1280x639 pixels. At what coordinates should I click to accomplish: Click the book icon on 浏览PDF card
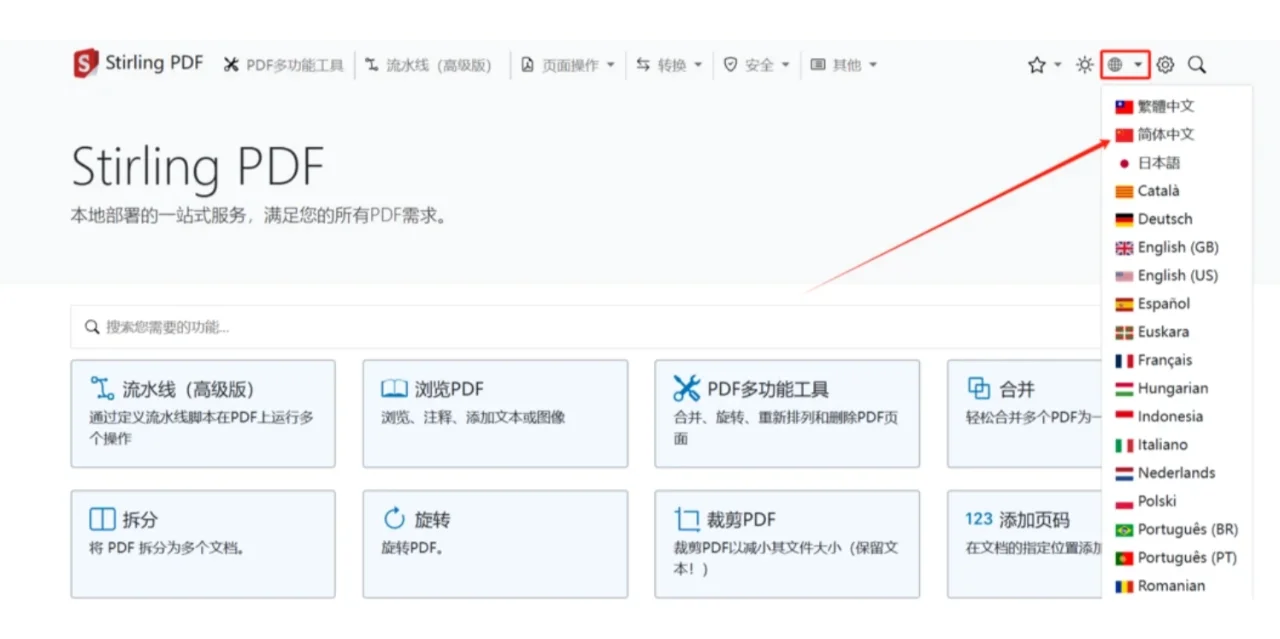(394, 388)
